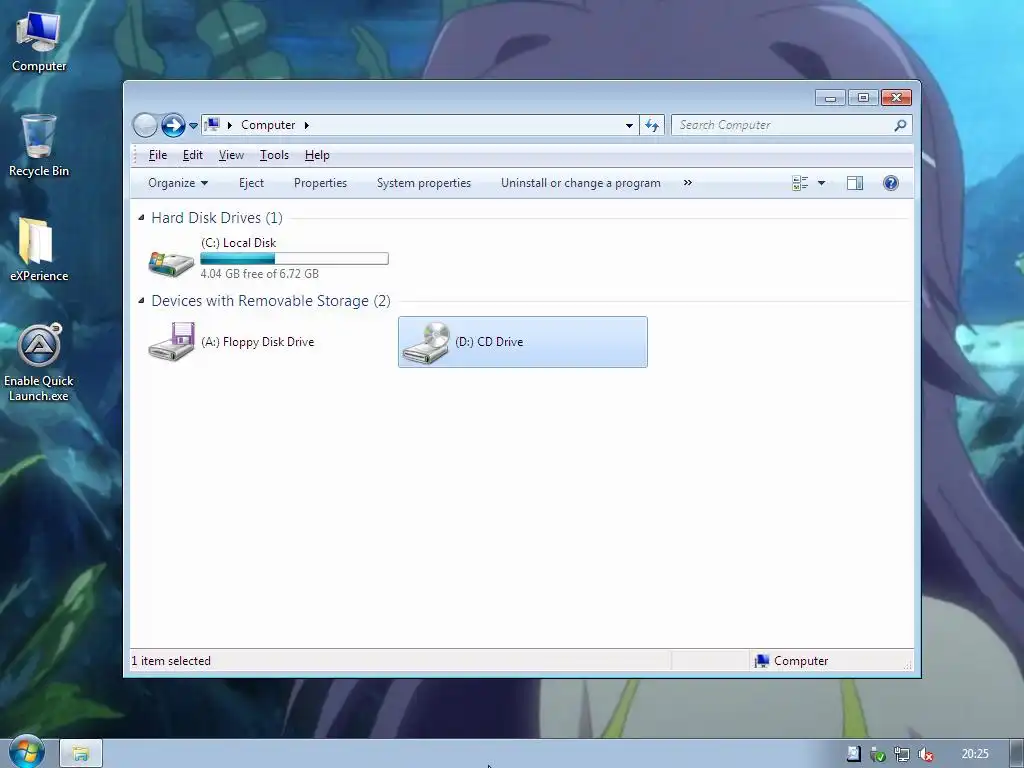Click the computer icon in address bar
This screenshot has width=1024, height=768.
212,124
